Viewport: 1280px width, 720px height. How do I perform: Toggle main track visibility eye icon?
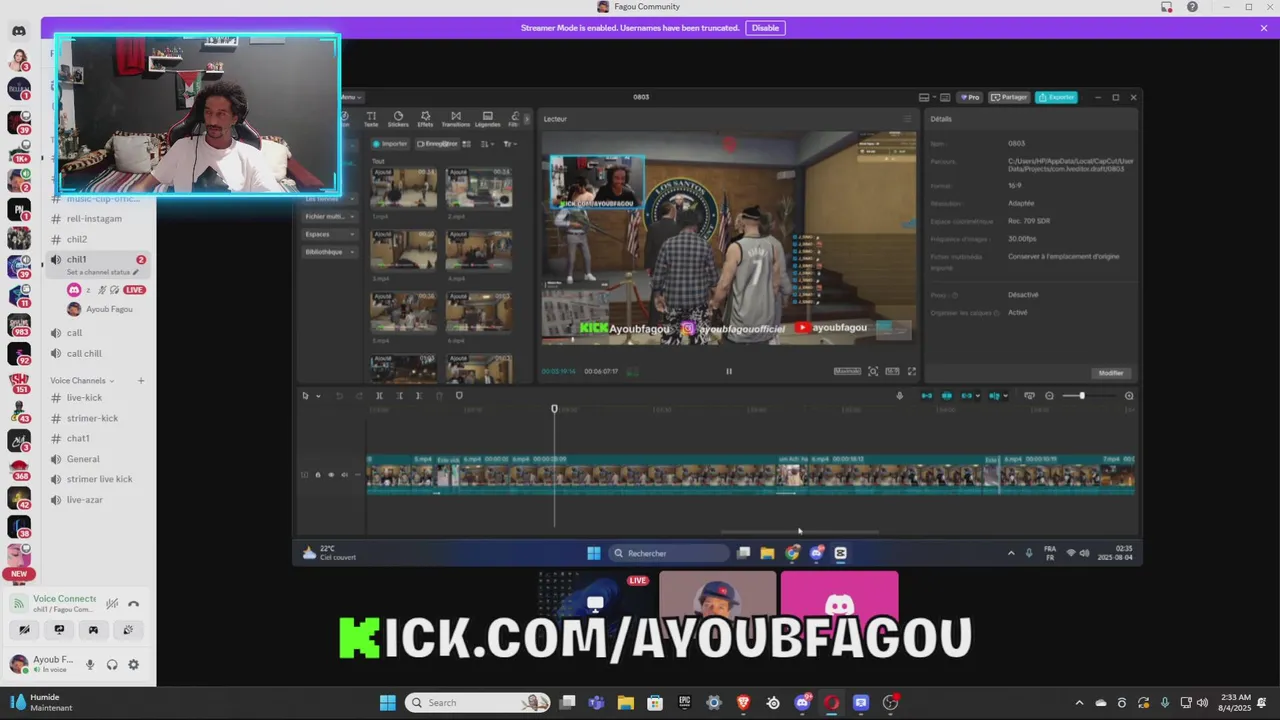[331, 475]
